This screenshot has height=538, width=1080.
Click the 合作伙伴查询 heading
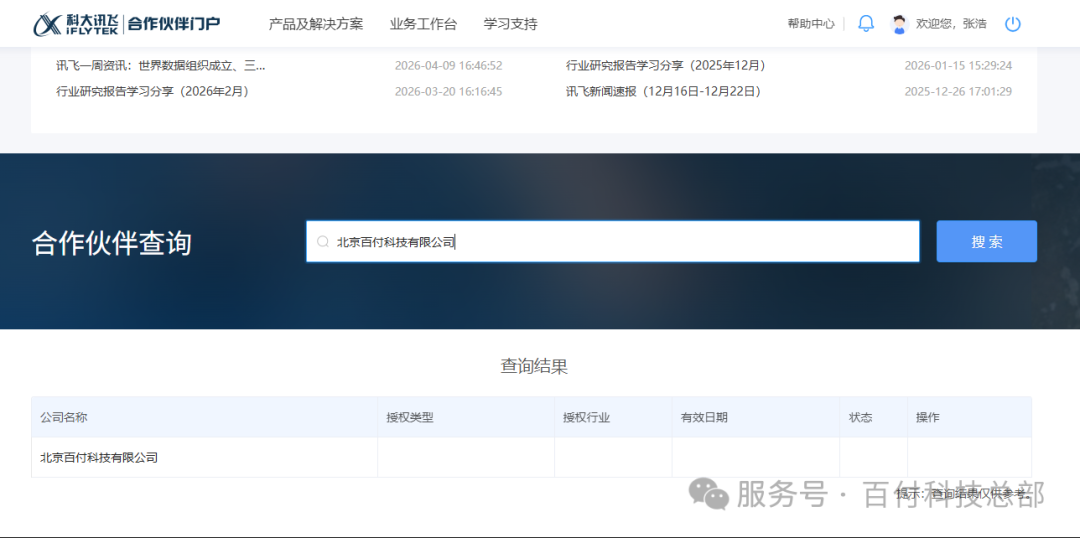(112, 243)
